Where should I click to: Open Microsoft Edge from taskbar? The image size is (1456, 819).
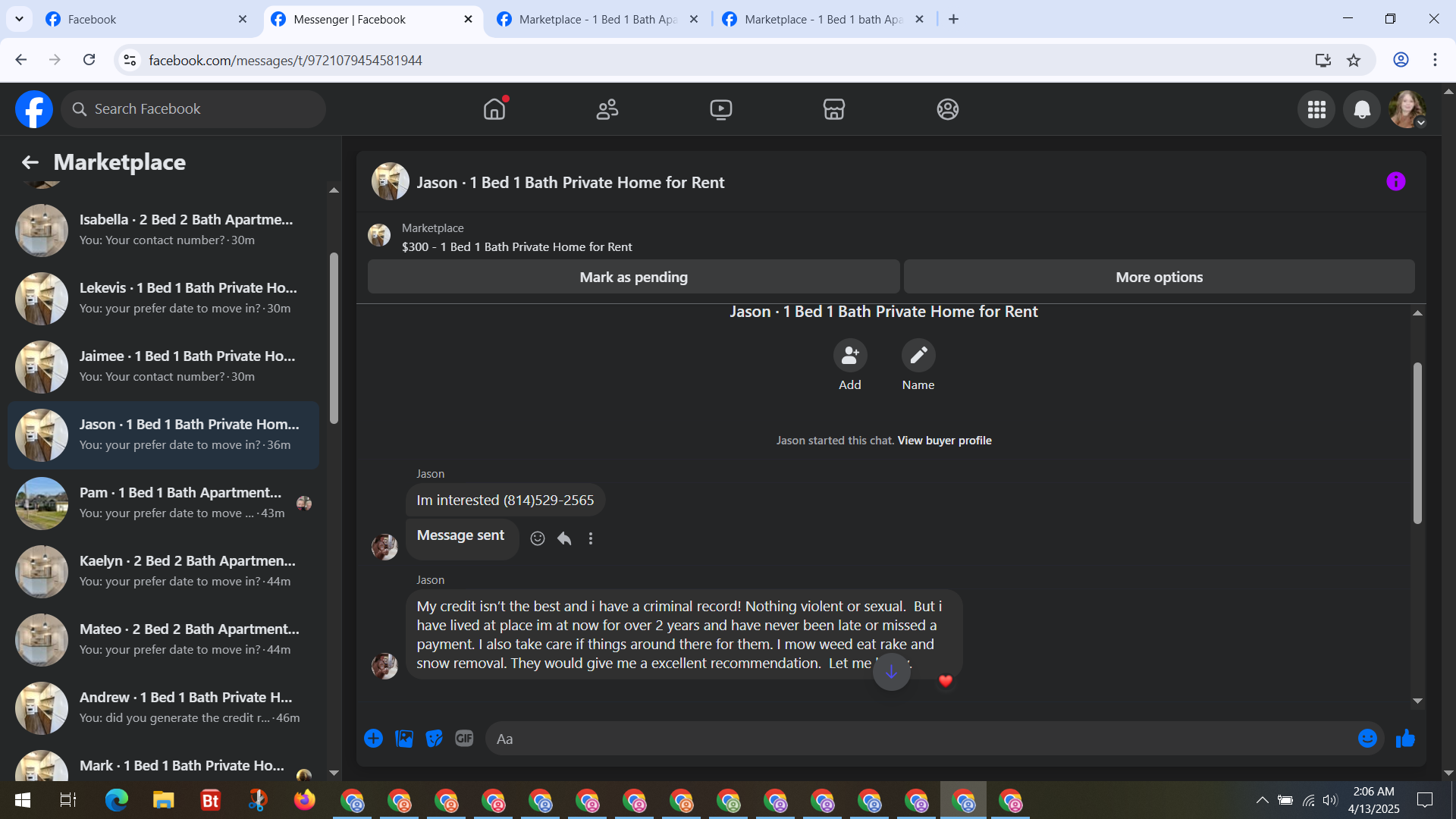pos(117,800)
